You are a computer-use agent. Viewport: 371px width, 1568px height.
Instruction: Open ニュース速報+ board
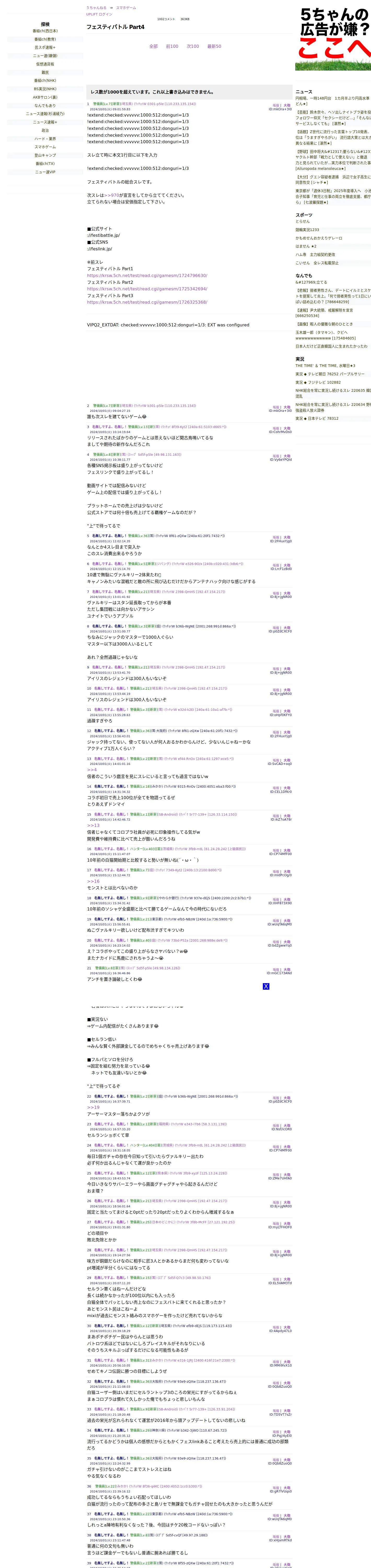pyautogui.click(x=45, y=122)
